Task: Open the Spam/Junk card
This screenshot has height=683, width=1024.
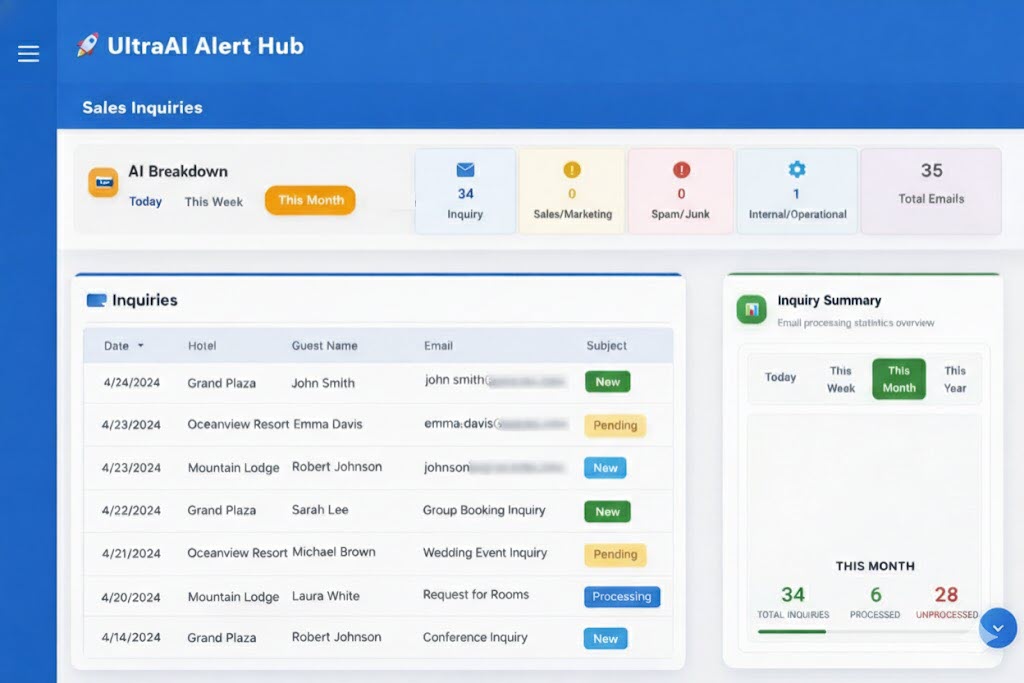Action: pos(680,191)
